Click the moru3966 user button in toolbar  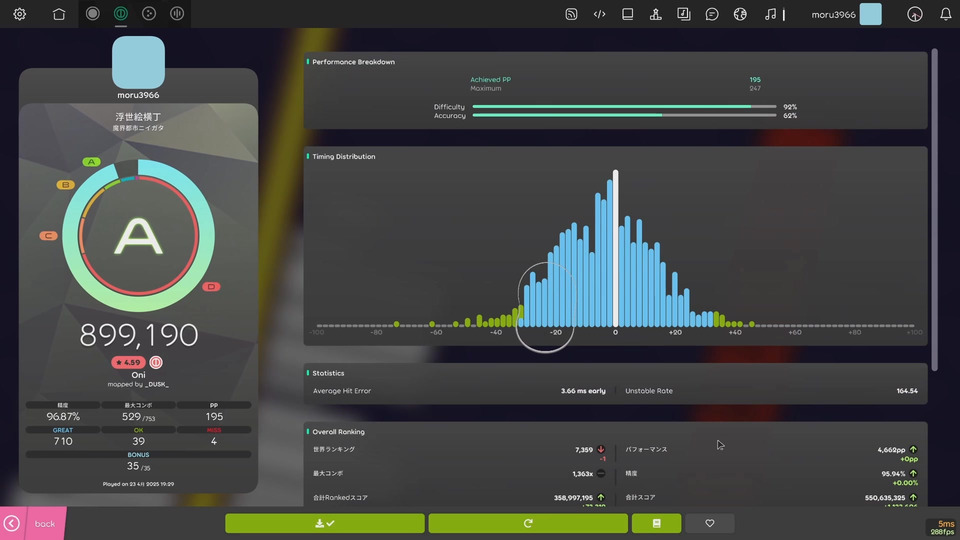click(847, 14)
